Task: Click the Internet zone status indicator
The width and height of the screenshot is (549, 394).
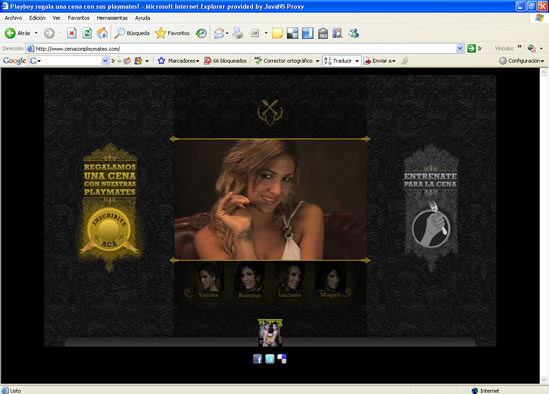Action: (486, 390)
